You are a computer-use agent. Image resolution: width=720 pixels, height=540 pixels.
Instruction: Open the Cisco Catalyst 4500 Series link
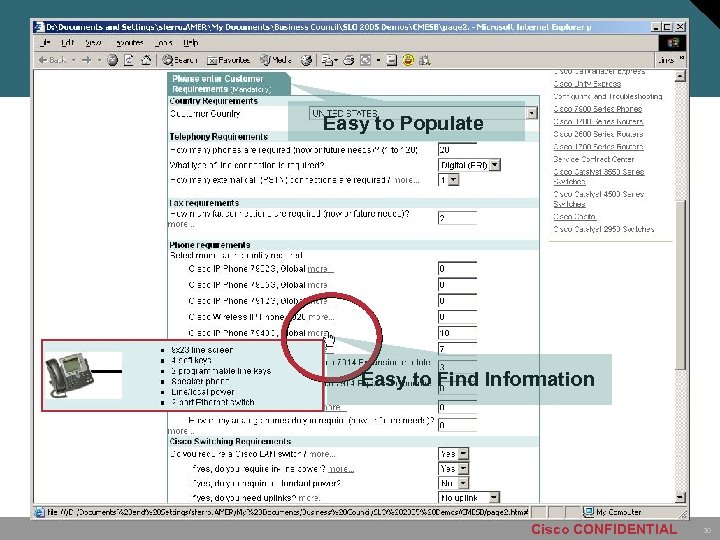coord(599,199)
